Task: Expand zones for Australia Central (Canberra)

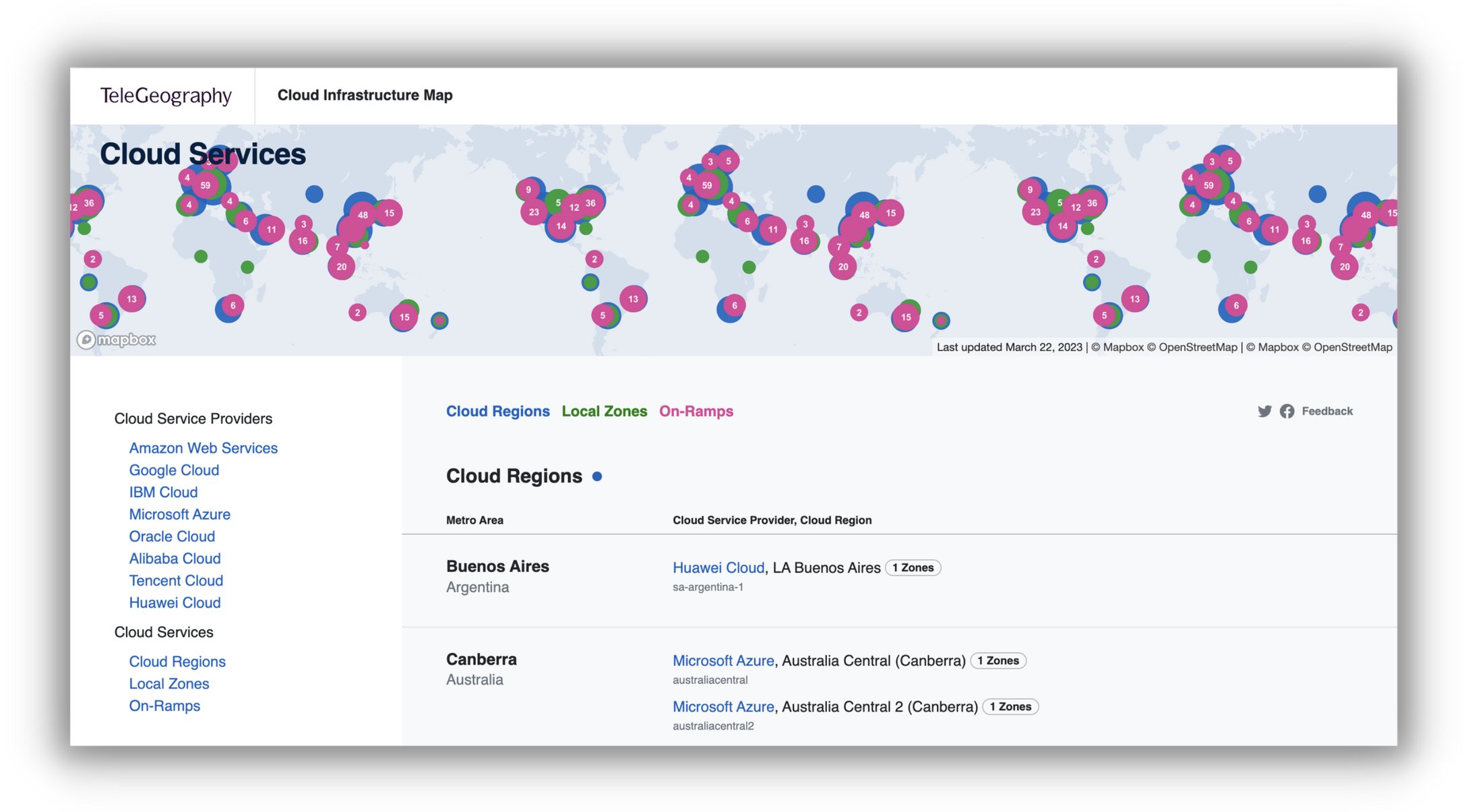Action: 999,660
